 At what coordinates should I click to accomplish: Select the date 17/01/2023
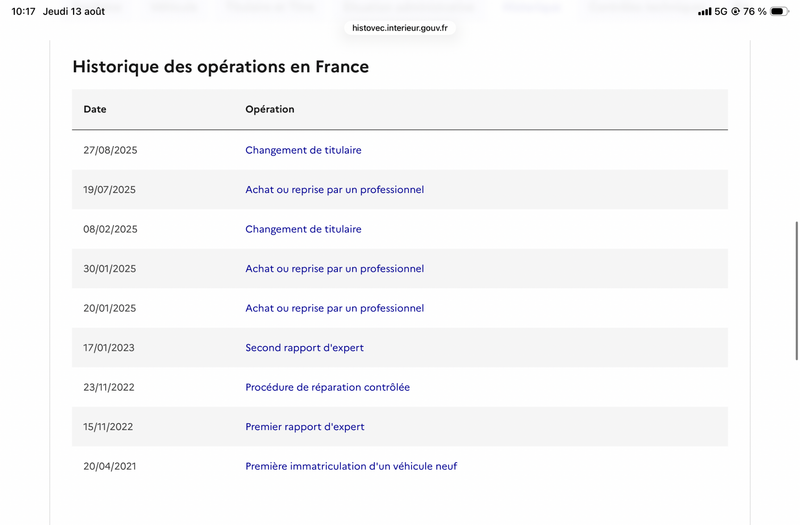(x=109, y=348)
